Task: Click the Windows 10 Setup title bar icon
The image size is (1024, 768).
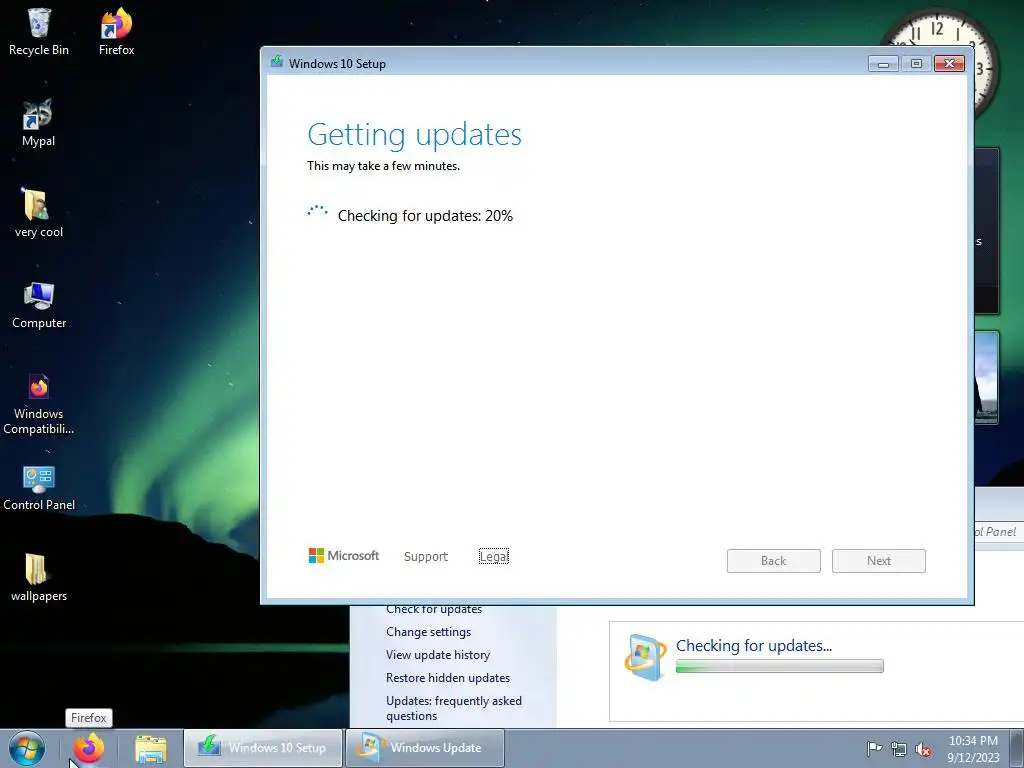Action: coord(277,63)
